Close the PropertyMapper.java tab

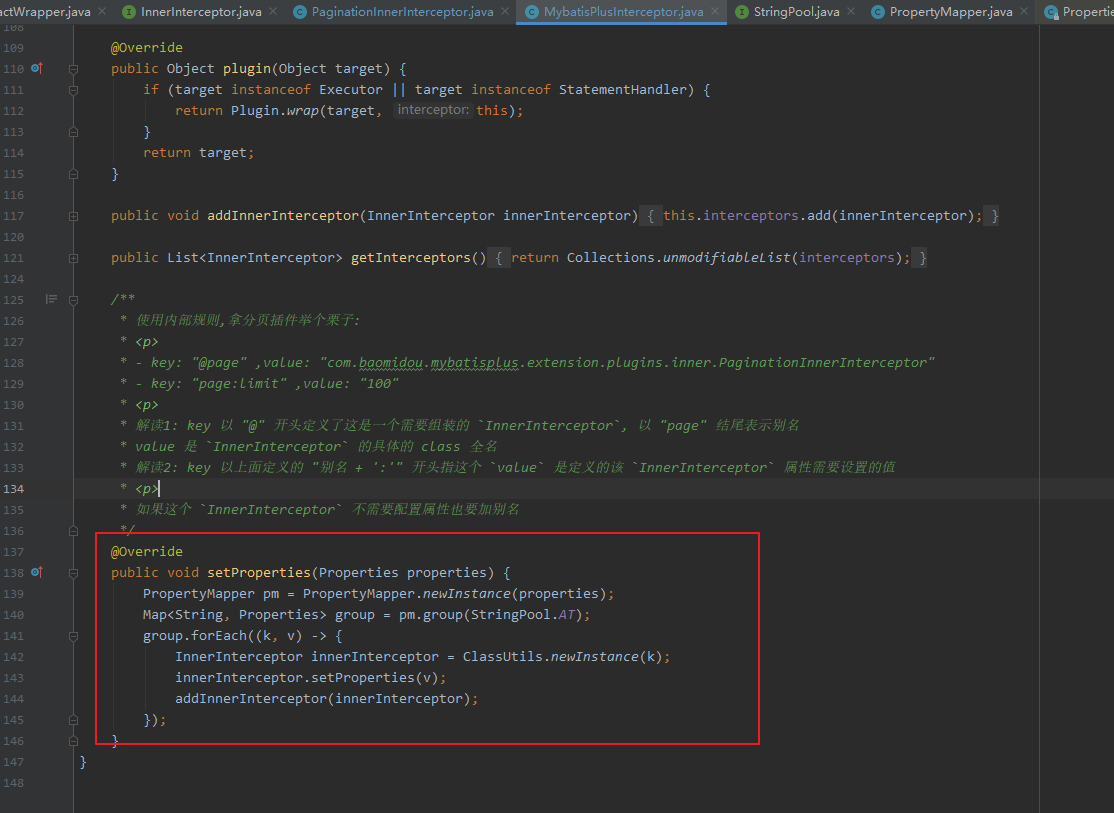(1025, 12)
